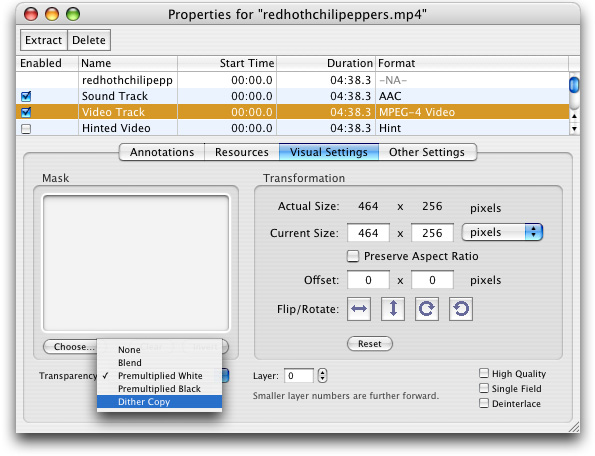Click the horizontal Offset field
This screenshot has width=595, height=456.
[x=368, y=280]
